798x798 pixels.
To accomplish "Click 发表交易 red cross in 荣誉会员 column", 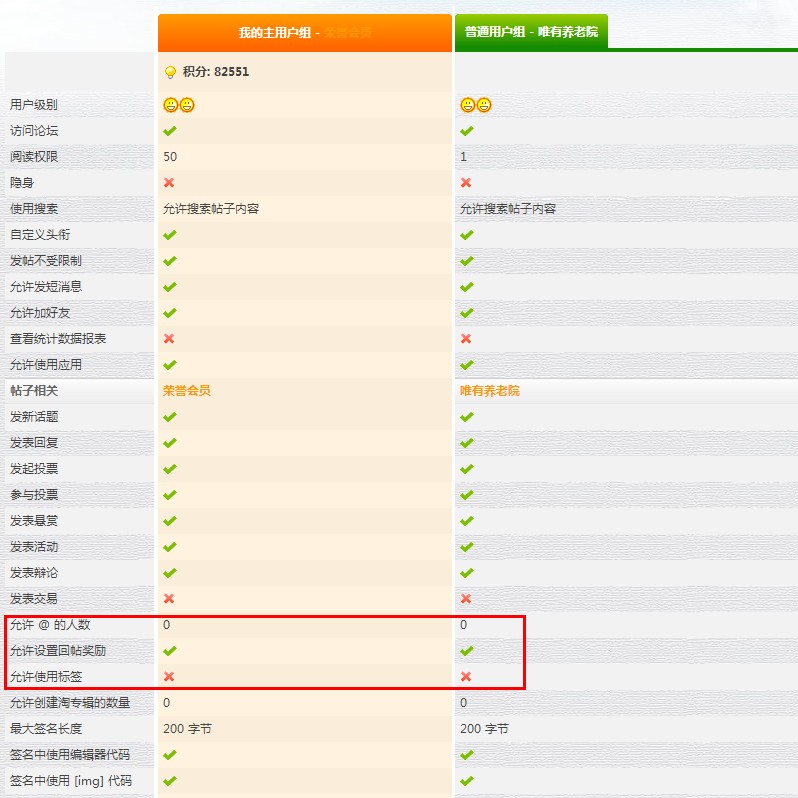I will 170,599.
